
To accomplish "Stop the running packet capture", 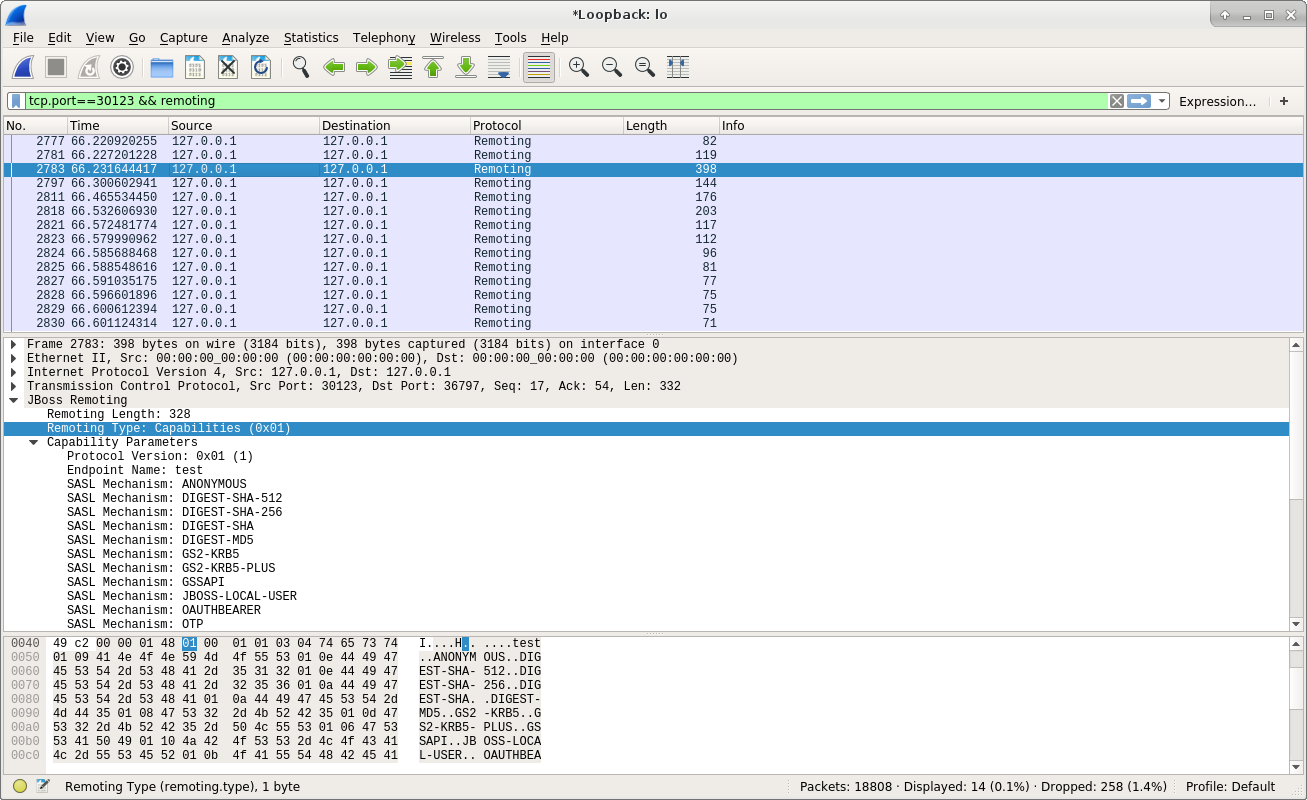I will click(x=56, y=67).
